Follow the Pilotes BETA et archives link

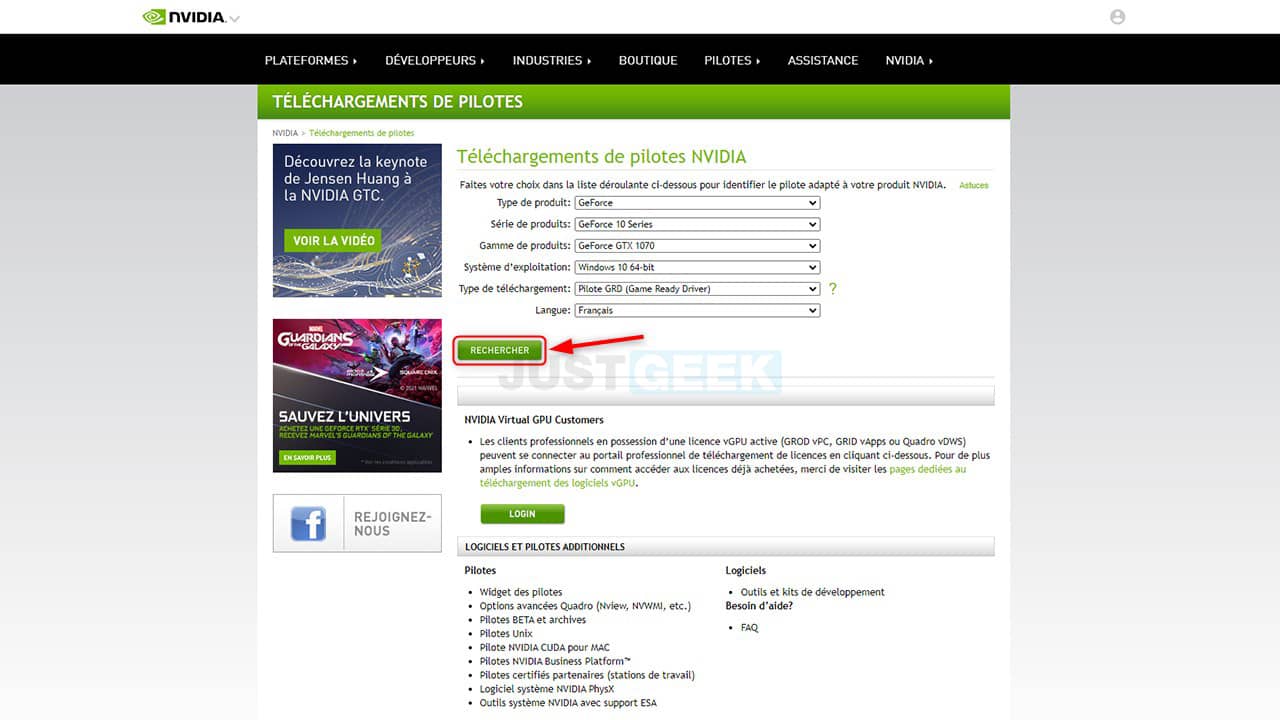pos(532,620)
